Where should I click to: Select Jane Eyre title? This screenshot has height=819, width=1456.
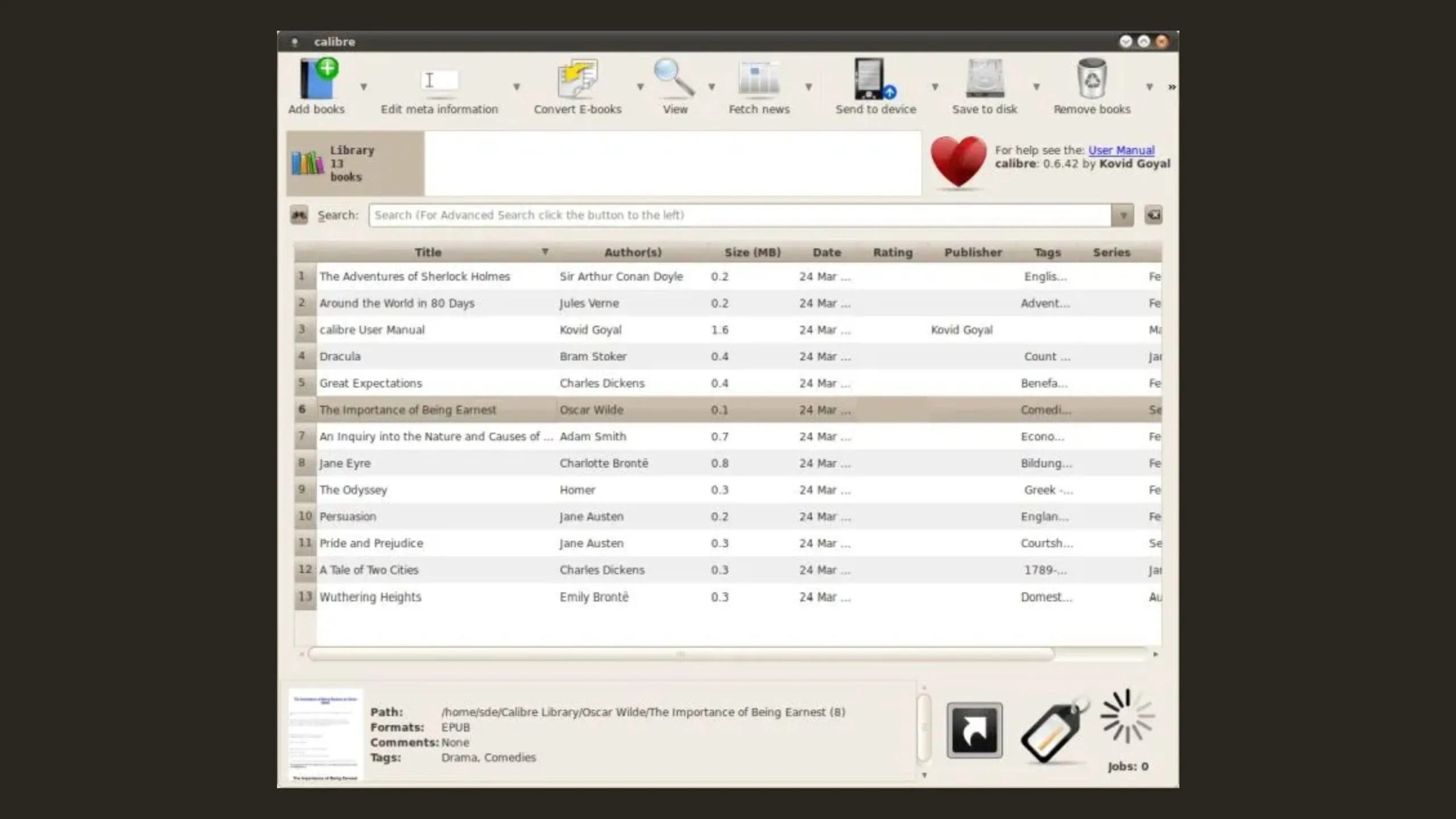pos(345,464)
